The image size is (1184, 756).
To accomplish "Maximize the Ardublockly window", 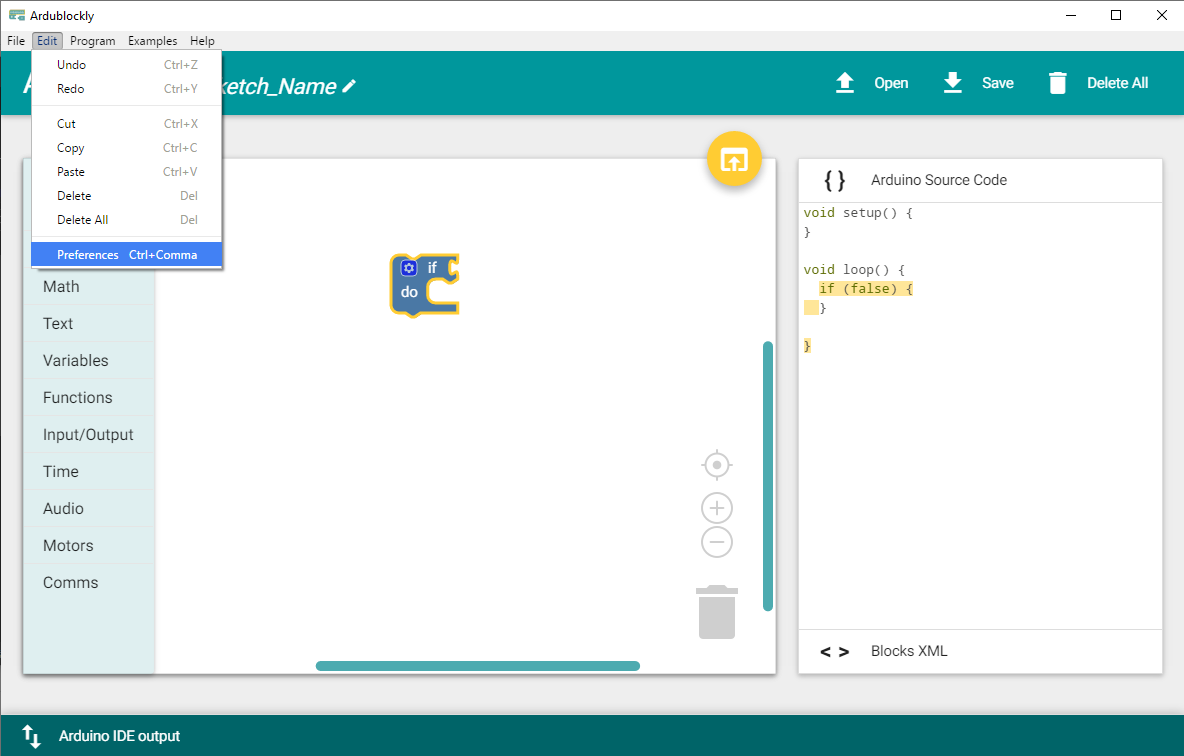I will pos(1116,15).
